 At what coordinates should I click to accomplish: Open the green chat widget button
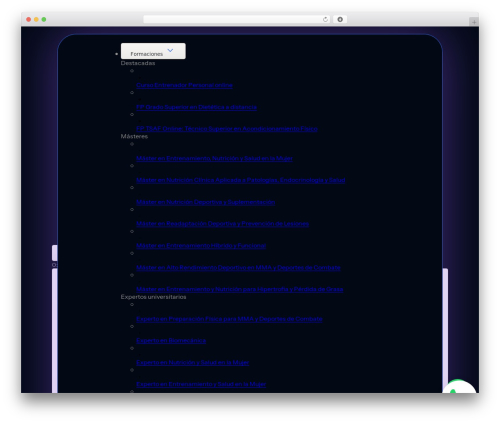(x=459, y=387)
